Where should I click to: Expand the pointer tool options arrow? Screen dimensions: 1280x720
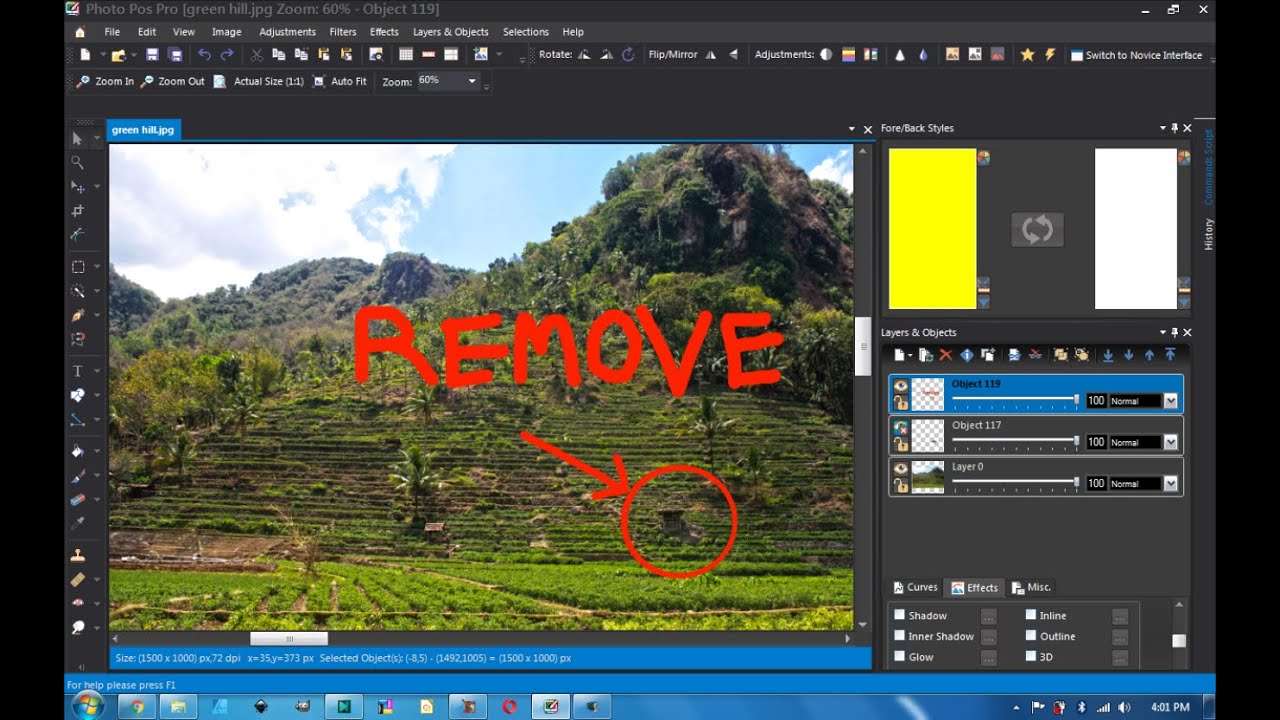coord(96,139)
